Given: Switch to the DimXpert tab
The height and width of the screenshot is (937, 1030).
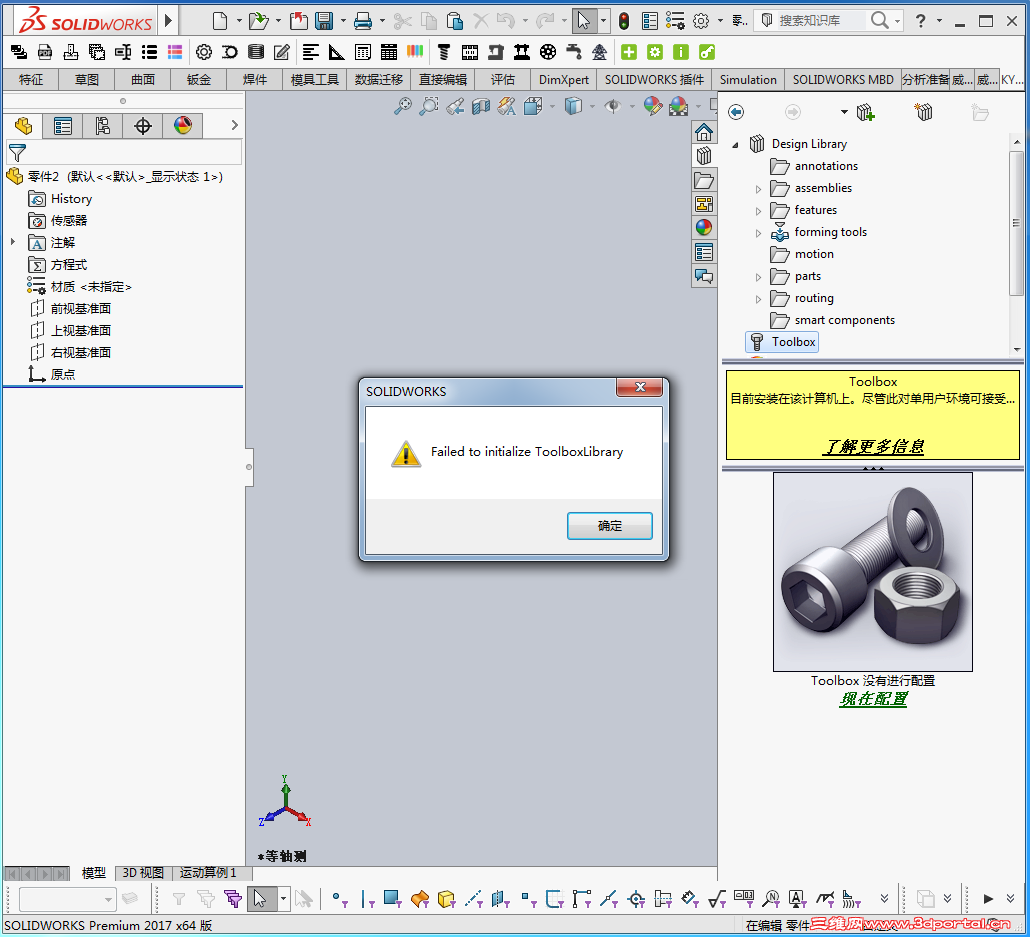Looking at the screenshot, I should point(564,80).
